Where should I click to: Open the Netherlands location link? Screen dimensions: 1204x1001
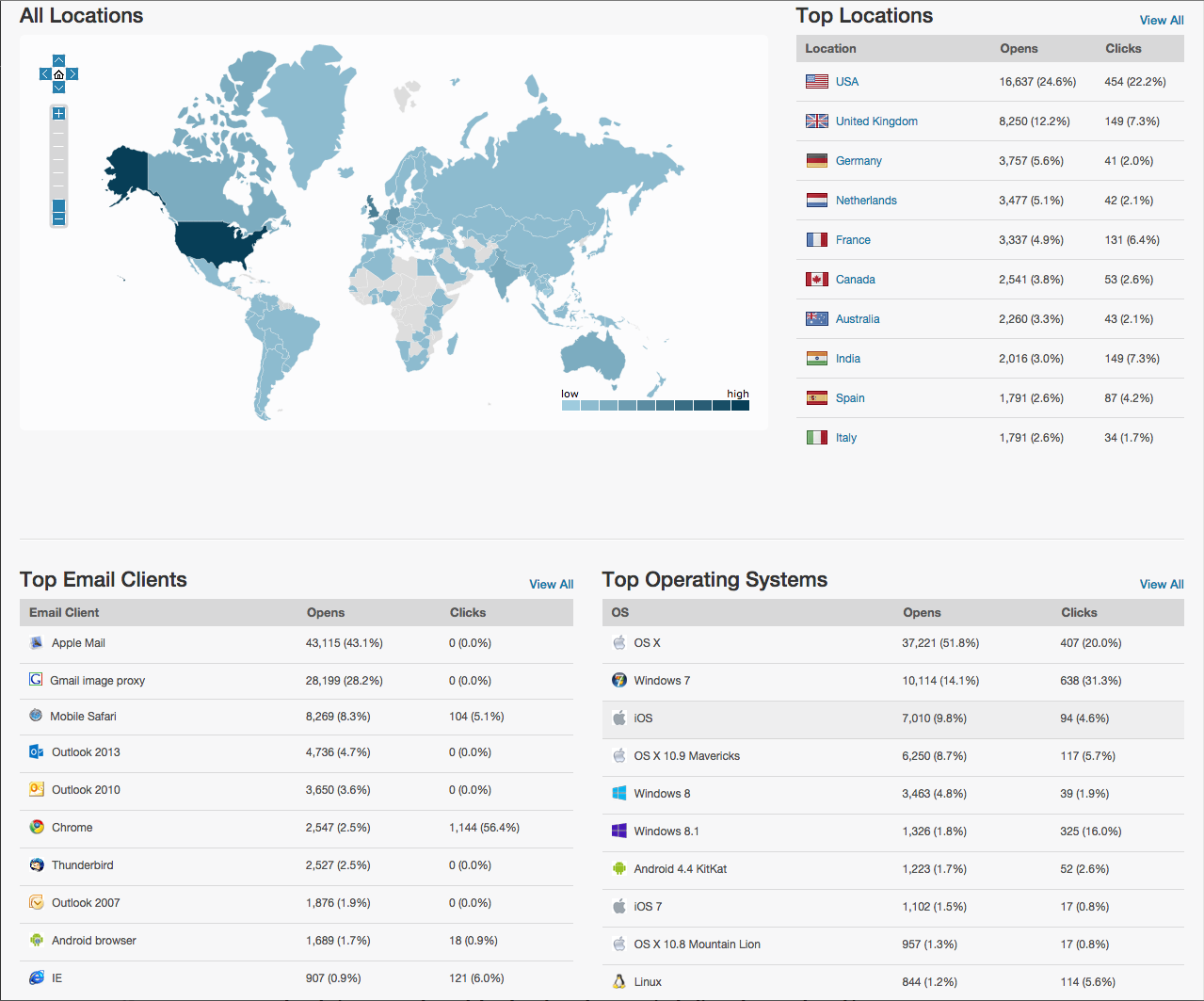coord(866,201)
